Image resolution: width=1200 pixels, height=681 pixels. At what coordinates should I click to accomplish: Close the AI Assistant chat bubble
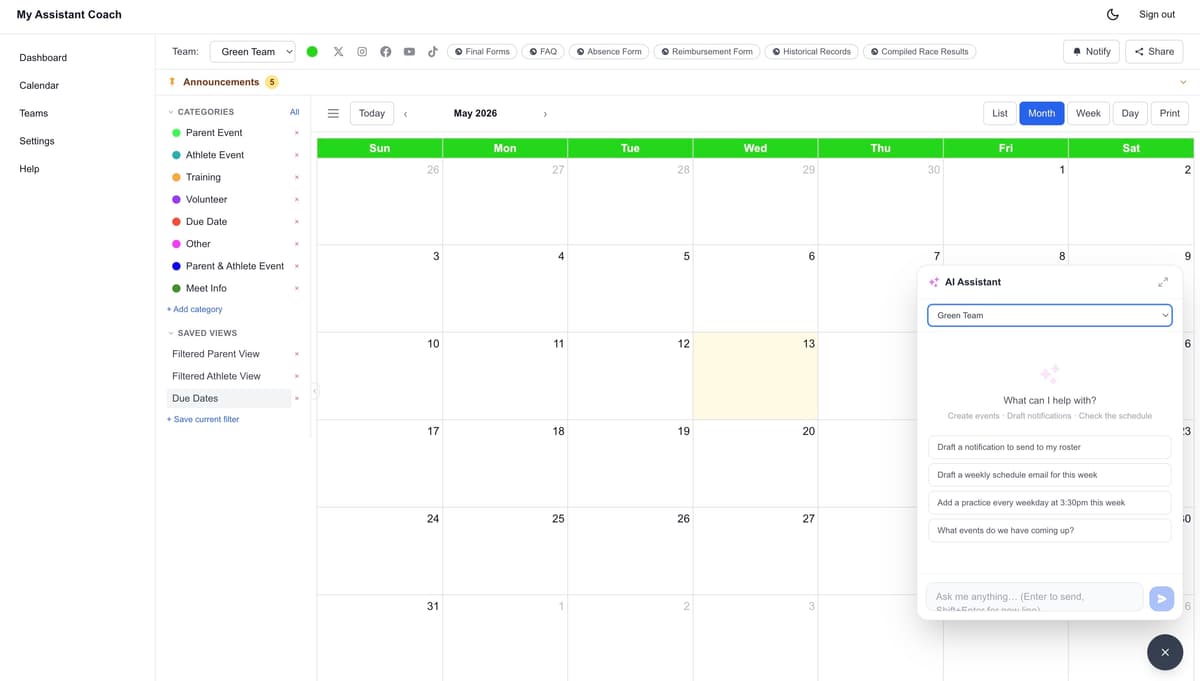1165,652
